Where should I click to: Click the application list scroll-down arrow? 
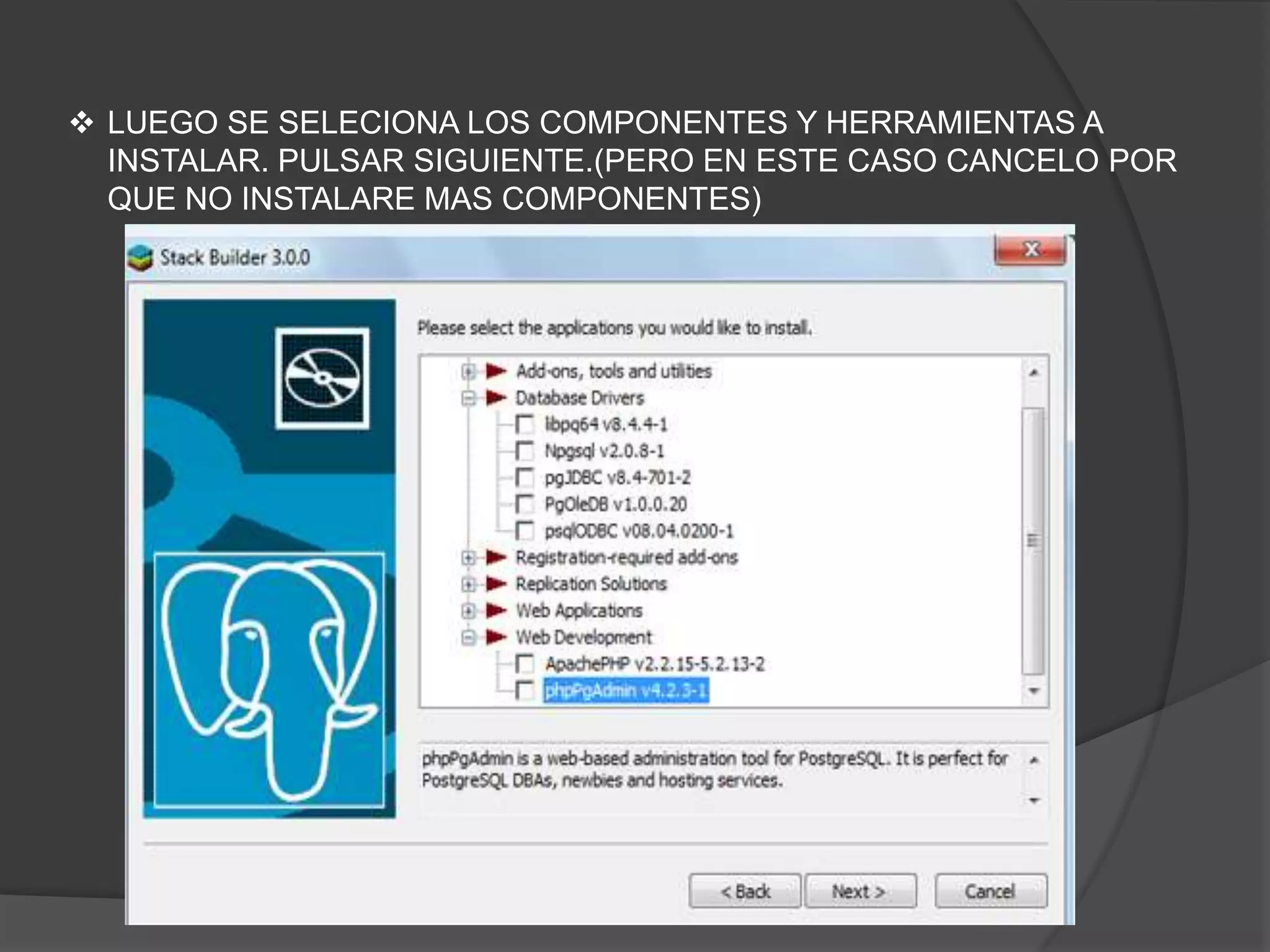[1034, 691]
